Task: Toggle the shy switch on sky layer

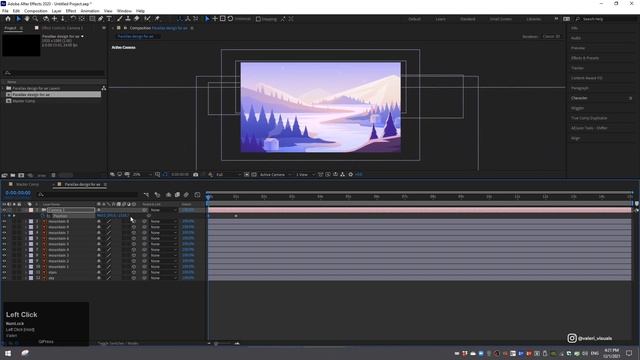Action: click(99, 278)
